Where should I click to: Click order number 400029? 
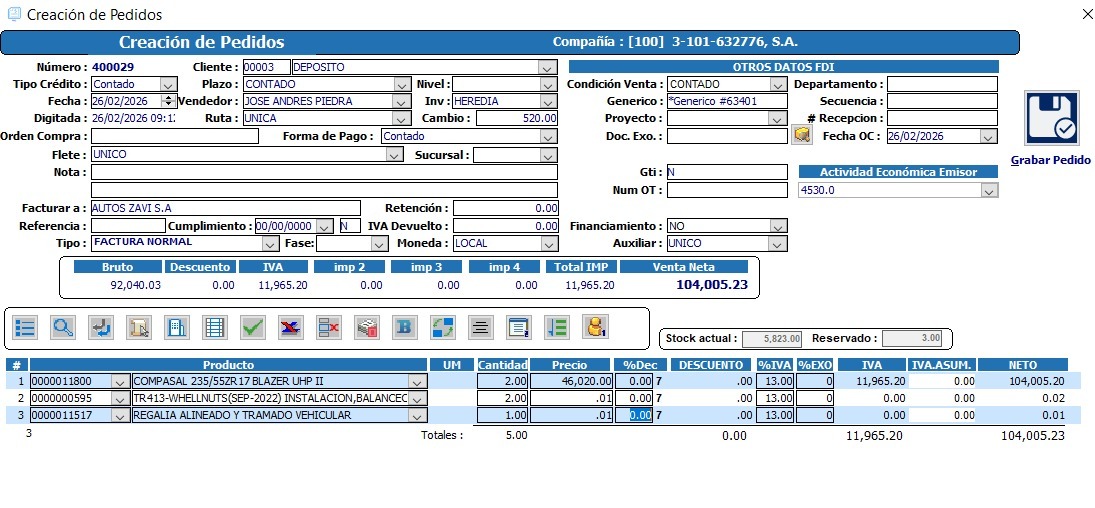[x=113, y=67]
